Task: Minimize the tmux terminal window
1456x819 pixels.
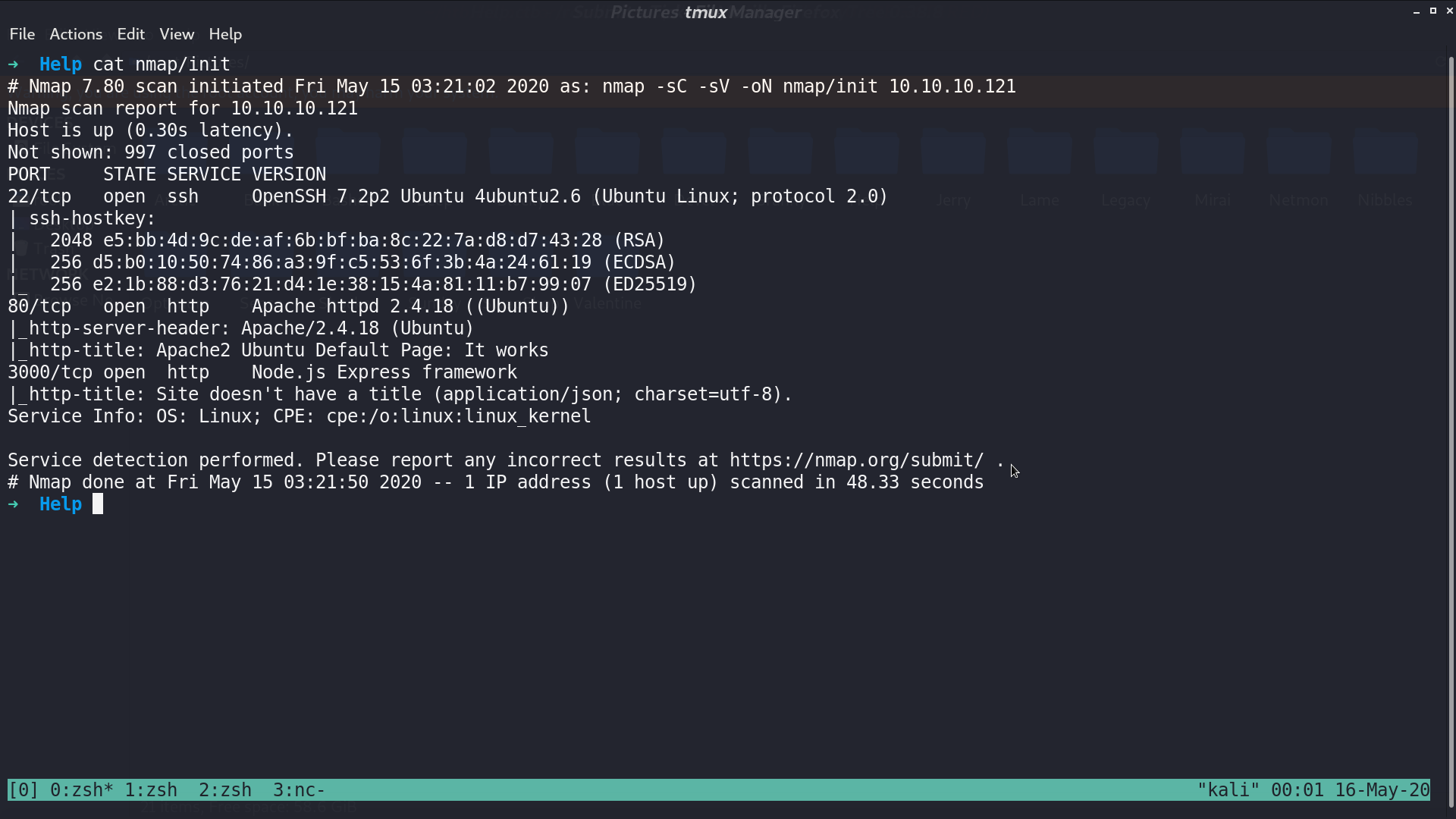Action: tap(1417, 11)
